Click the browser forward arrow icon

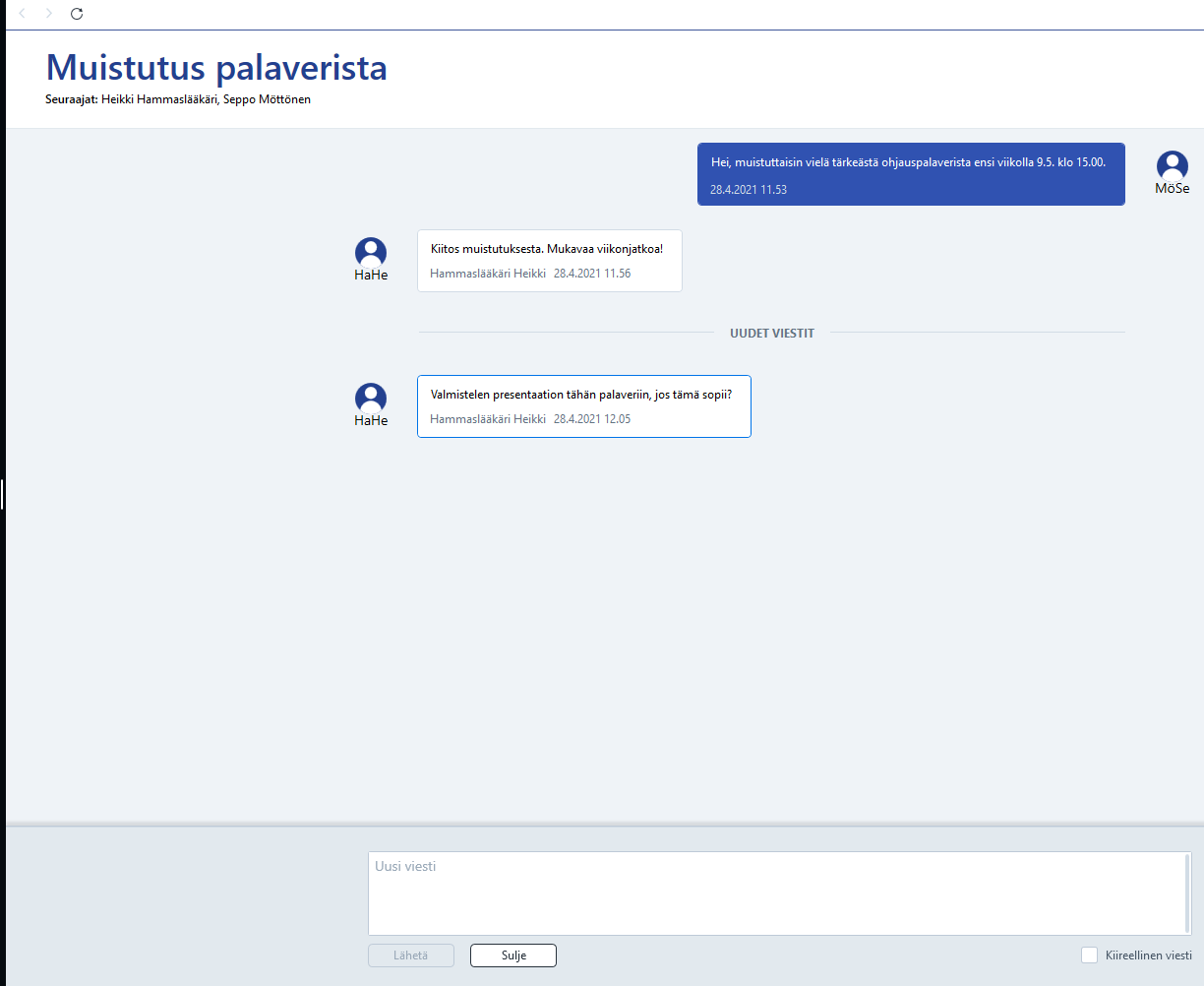[49, 14]
